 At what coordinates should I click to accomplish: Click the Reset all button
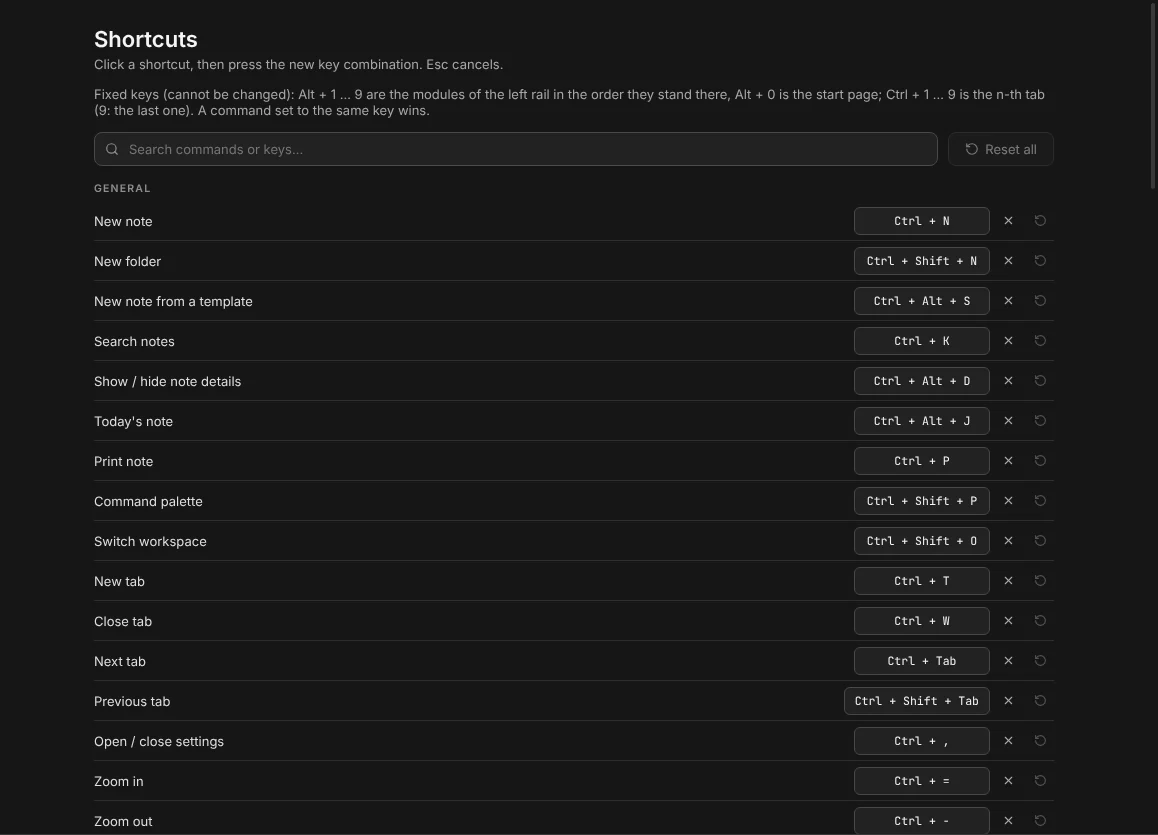point(1001,149)
